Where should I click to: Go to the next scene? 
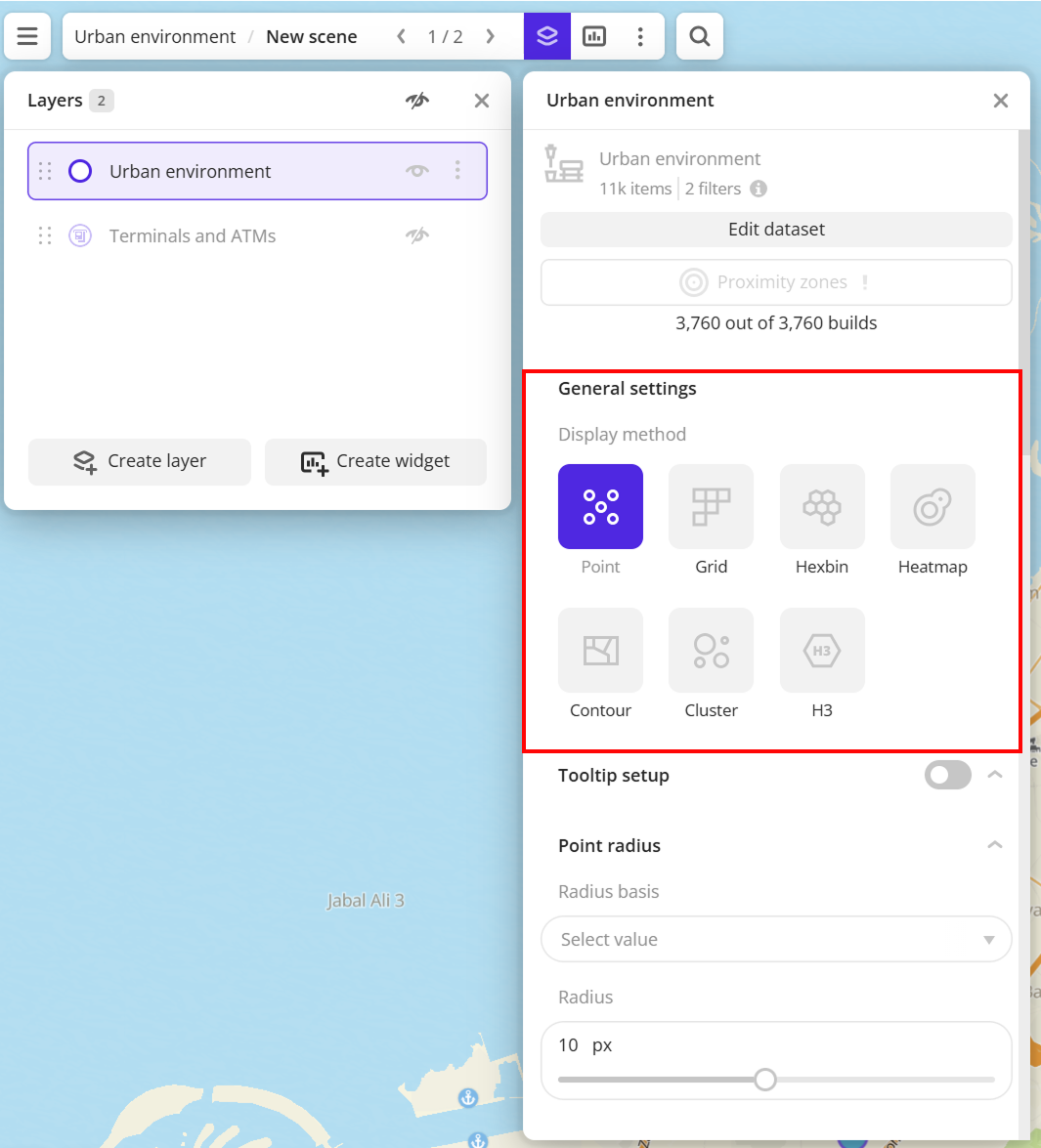coord(490,37)
